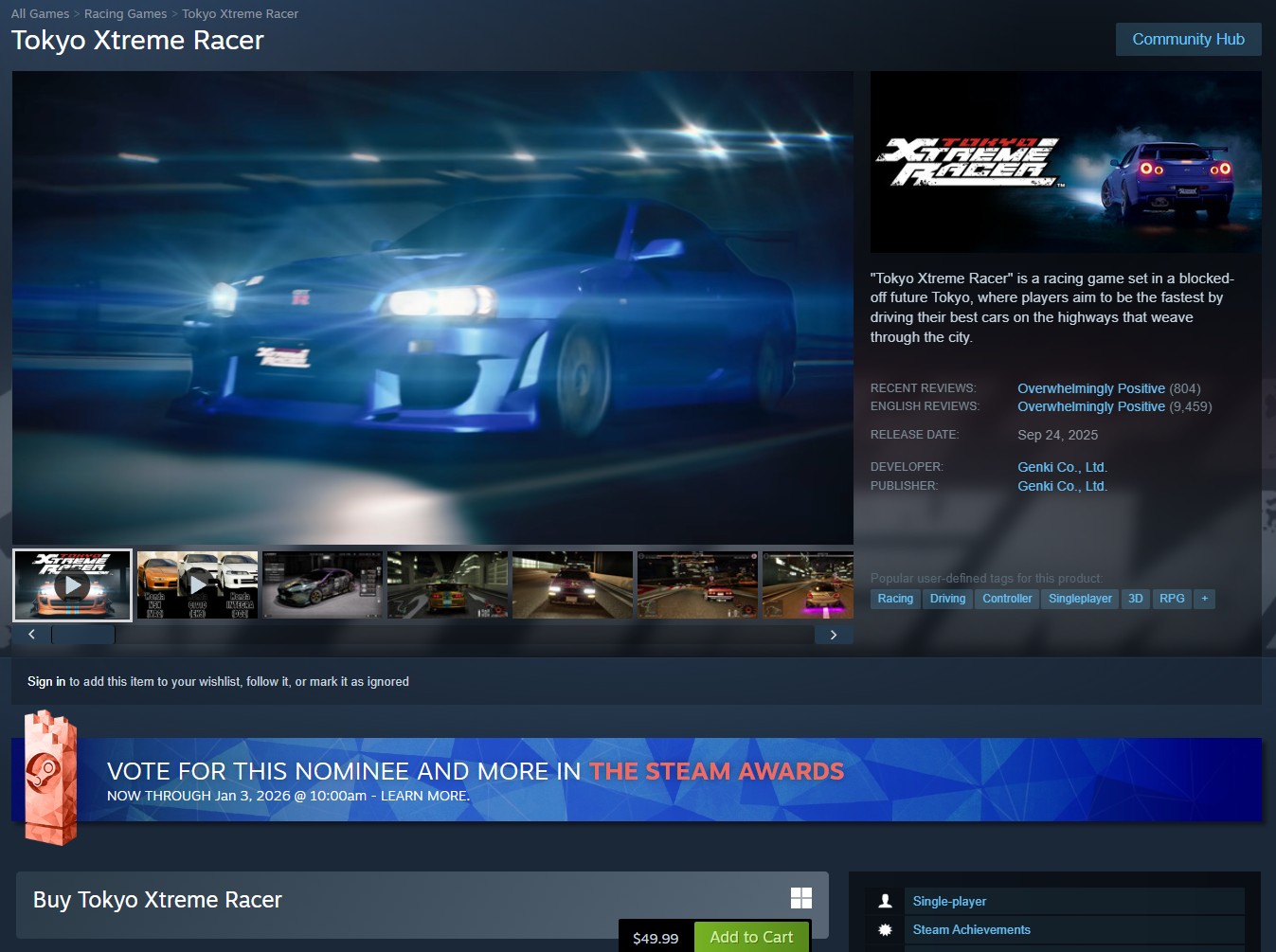Click the game description paragraph
This screenshot has width=1276, height=952.
pyautogui.click(x=1052, y=308)
